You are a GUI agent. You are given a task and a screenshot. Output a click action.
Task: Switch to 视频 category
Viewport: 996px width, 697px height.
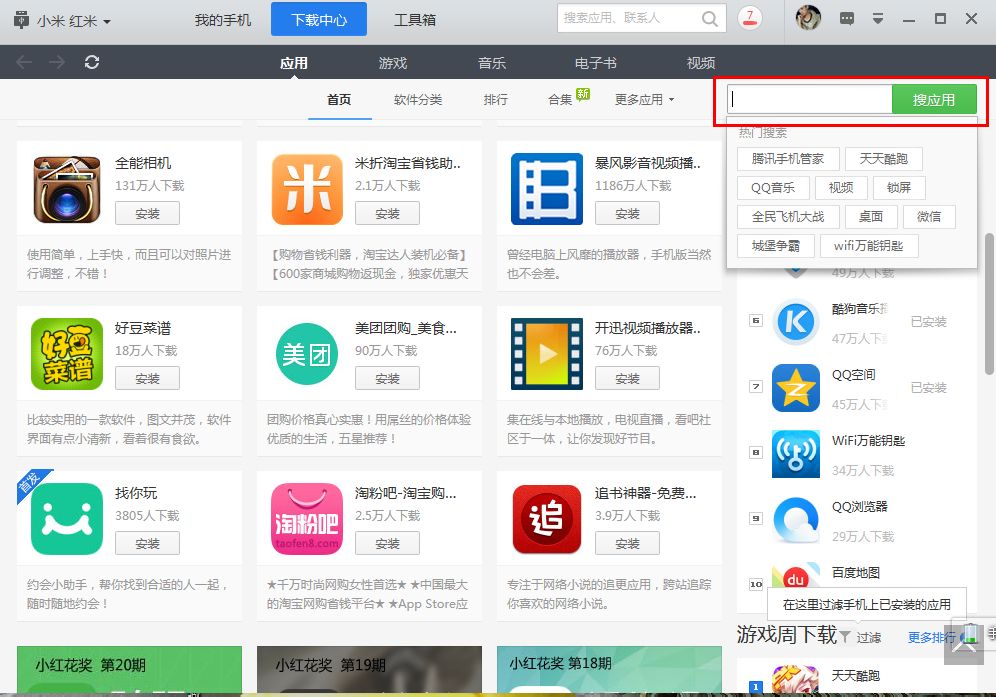click(701, 63)
